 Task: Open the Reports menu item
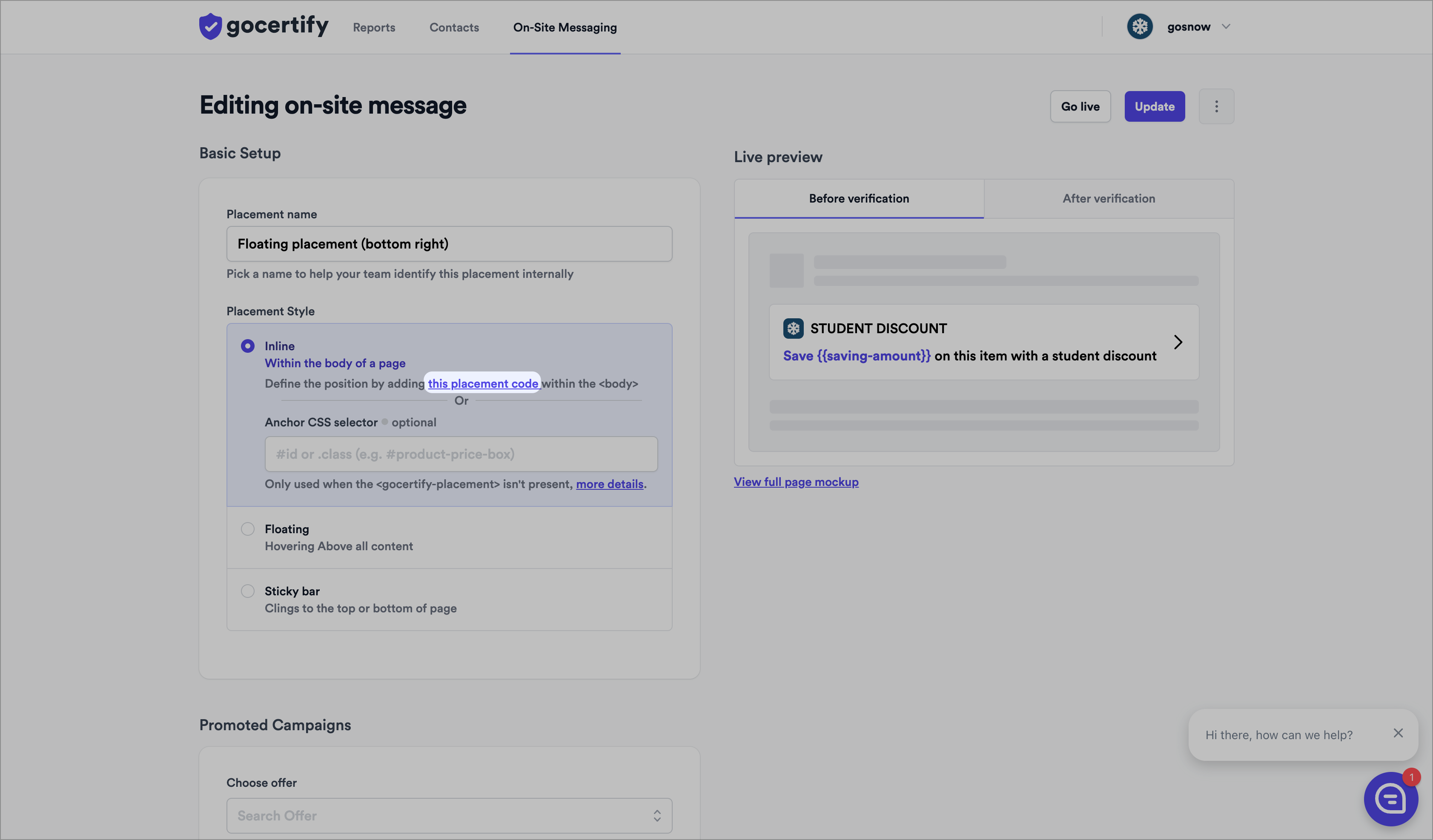pyautogui.click(x=374, y=27)
